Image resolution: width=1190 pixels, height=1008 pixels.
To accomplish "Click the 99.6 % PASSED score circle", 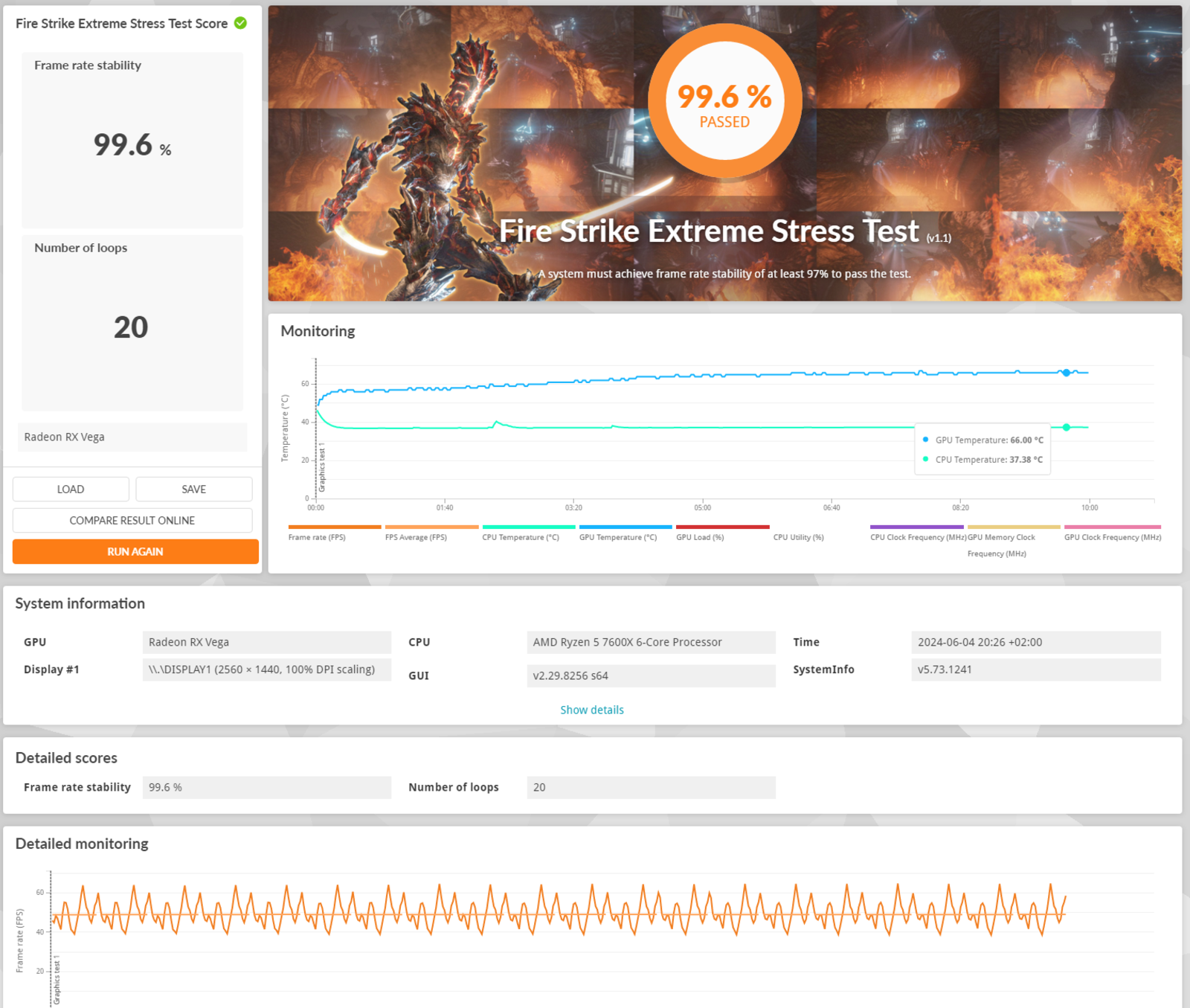I will coord(724,101).
